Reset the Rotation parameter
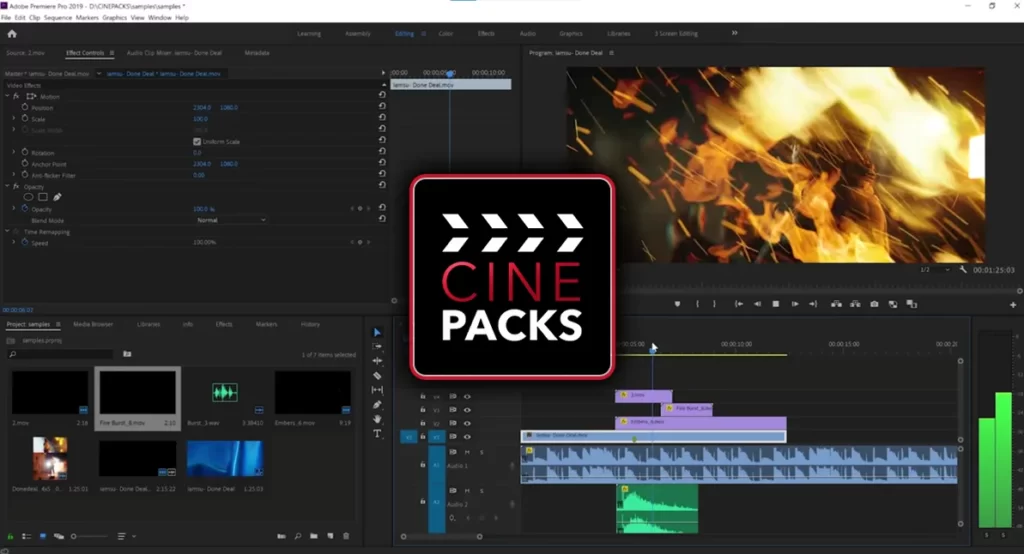Image resolution: width=1024 pixels, height=554 pixels. coord(382,151)
